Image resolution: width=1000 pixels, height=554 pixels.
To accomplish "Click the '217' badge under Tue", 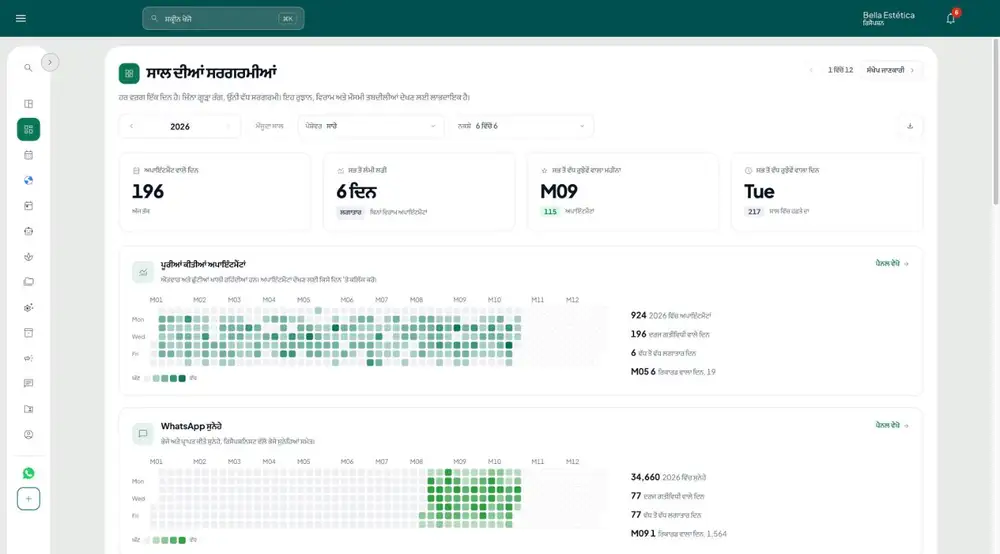I will click(754, 212).
